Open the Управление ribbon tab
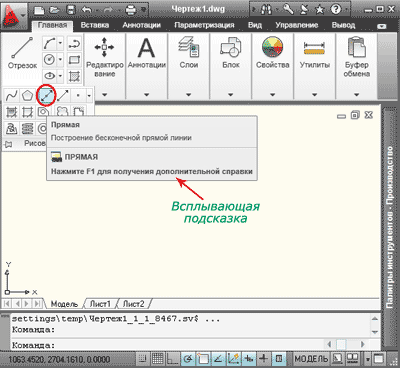The image size is (400, 368). 297,25
